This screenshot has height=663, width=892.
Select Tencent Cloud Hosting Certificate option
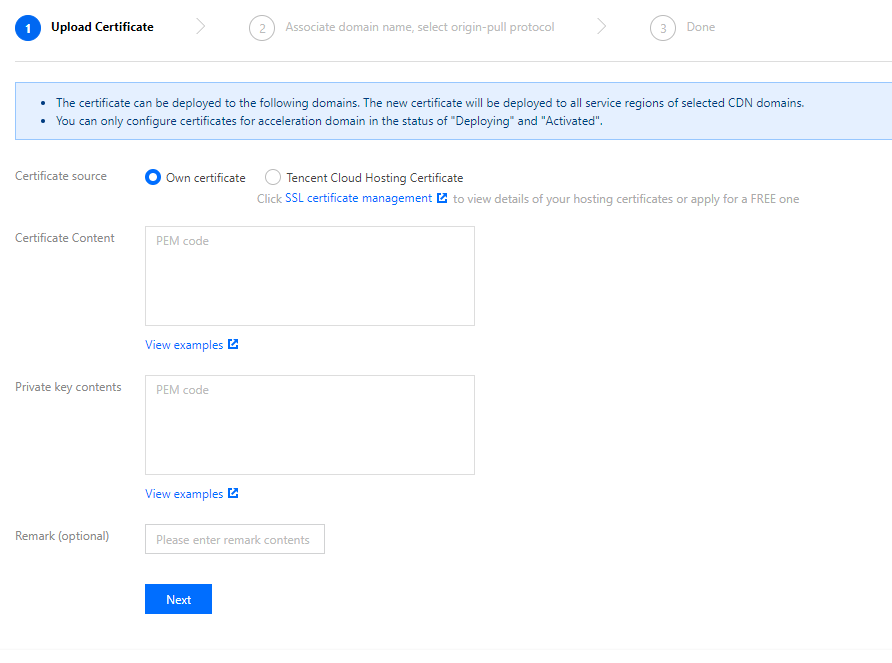pos(273,178)
